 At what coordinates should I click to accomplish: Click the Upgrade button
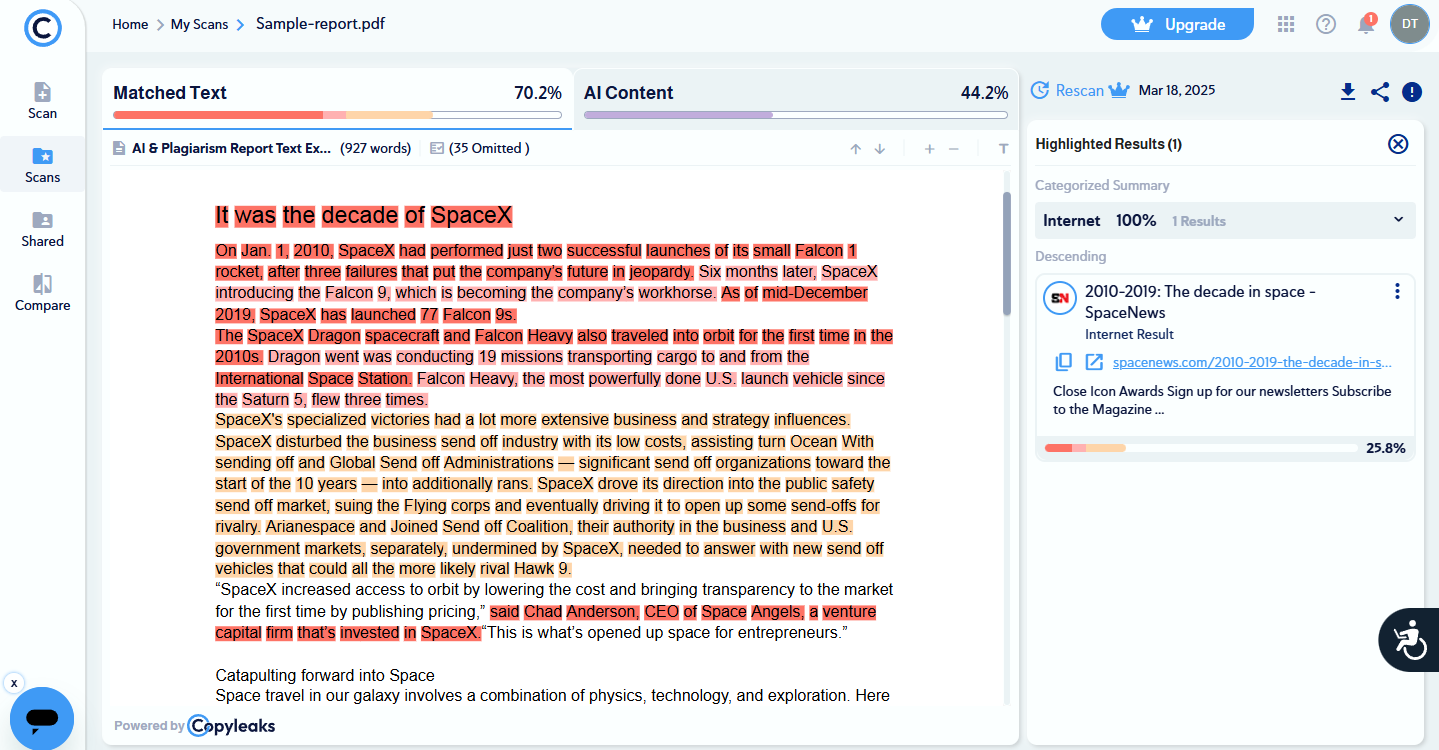(1177, 24)
